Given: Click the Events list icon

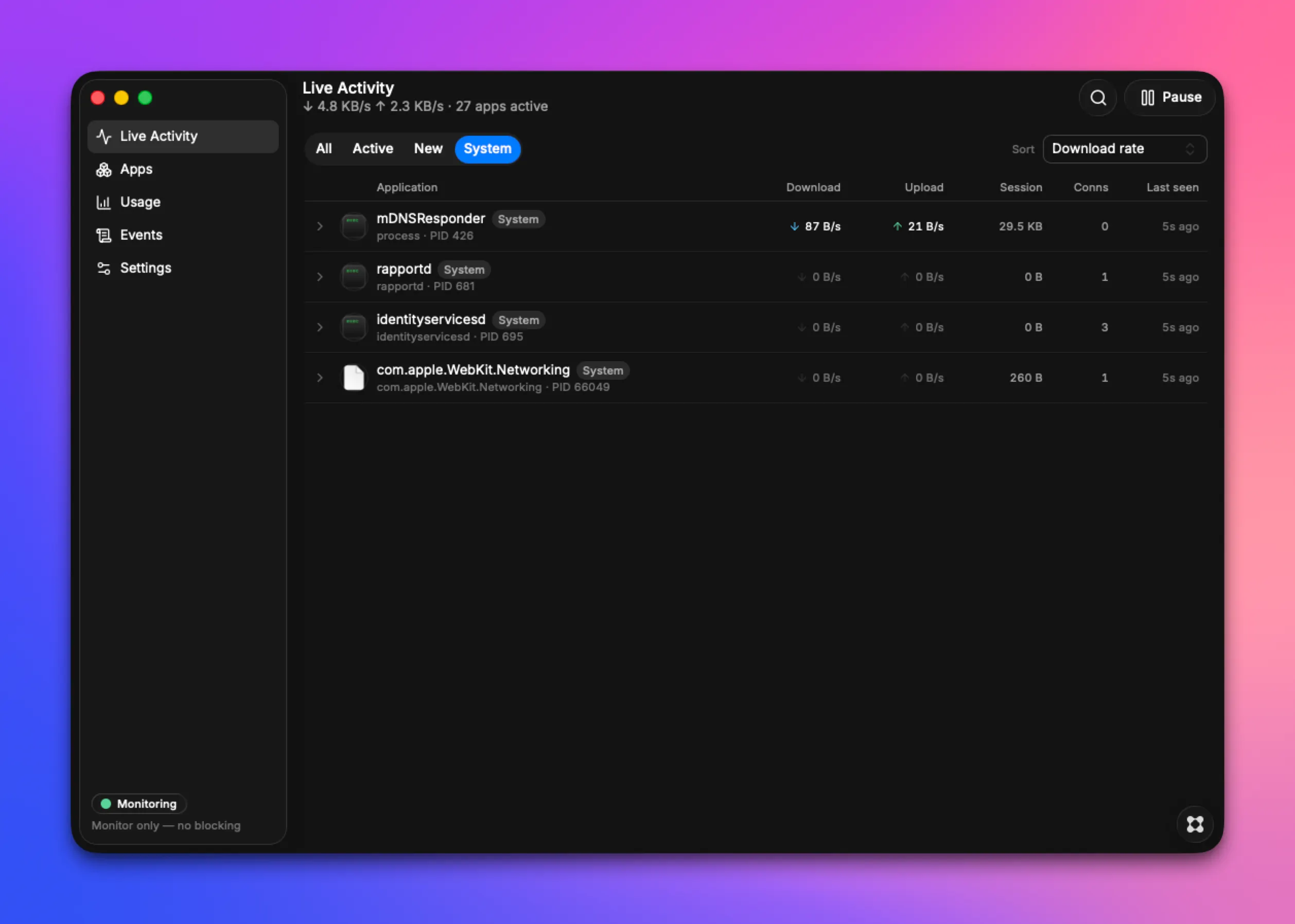Looking at the screenshot, I should tap(103, 236).
